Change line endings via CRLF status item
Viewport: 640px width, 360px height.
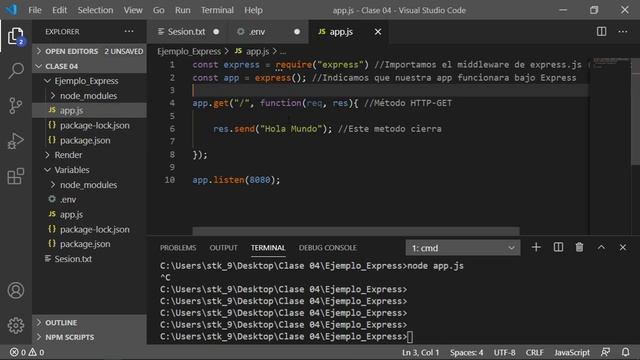[535, 352]
